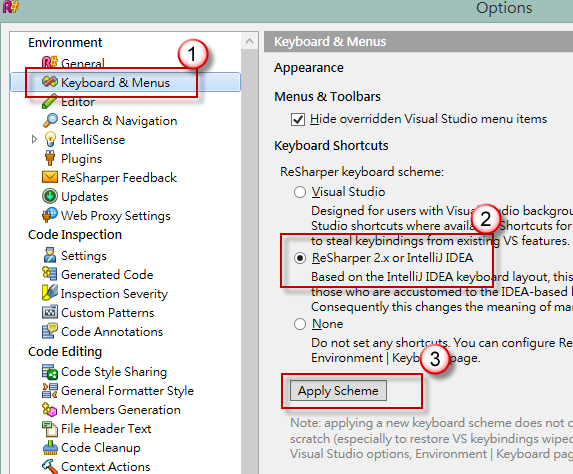Open the Context Actions page
Image resolution: width=573 pixels, height=474 pixels.
click(x=106, y=467)
